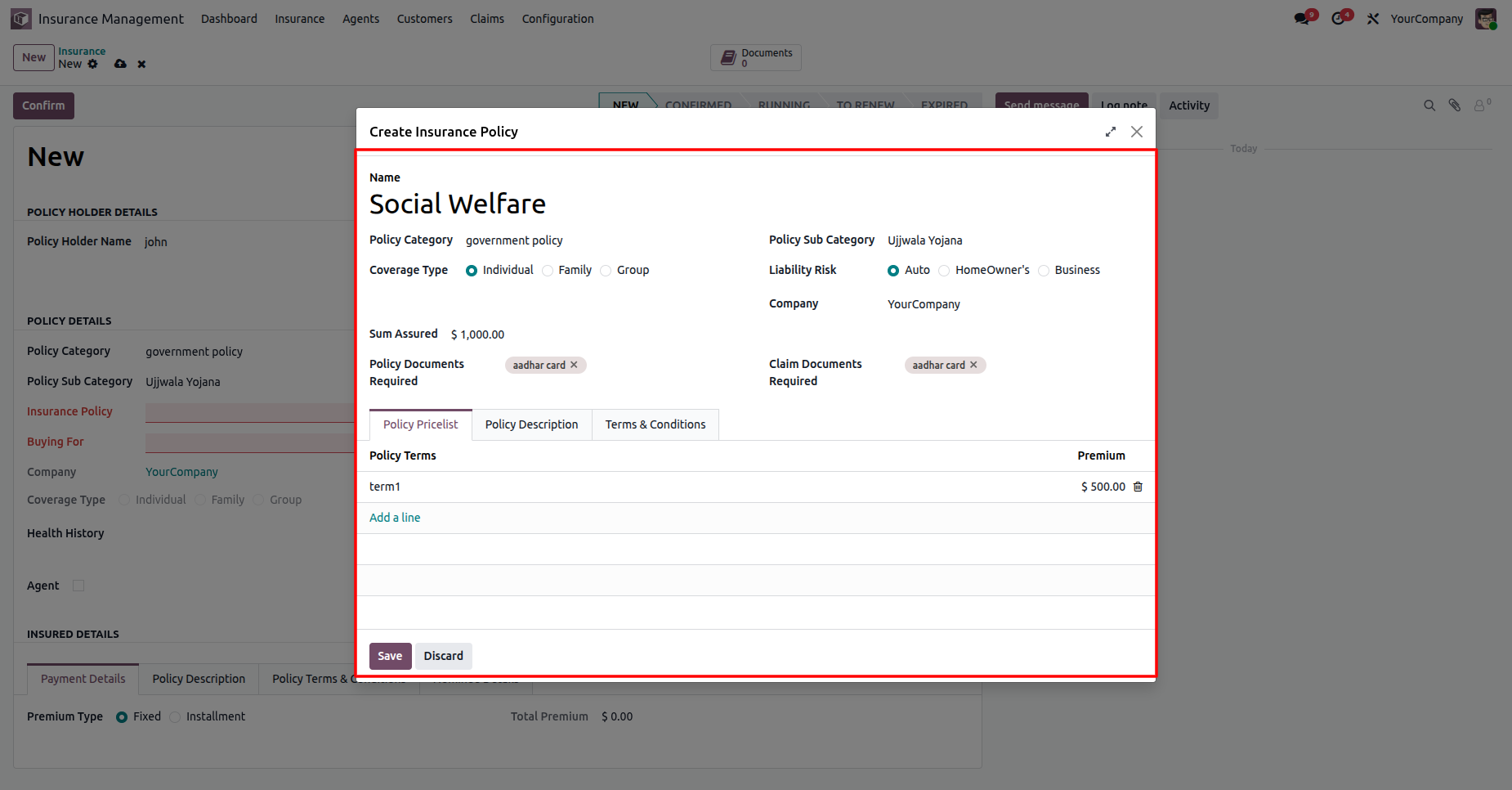The height and width of the screenshot is (790, 1512).
Task: Open Policy Holder Name dropdown
Action: click(x=249, y=242)
